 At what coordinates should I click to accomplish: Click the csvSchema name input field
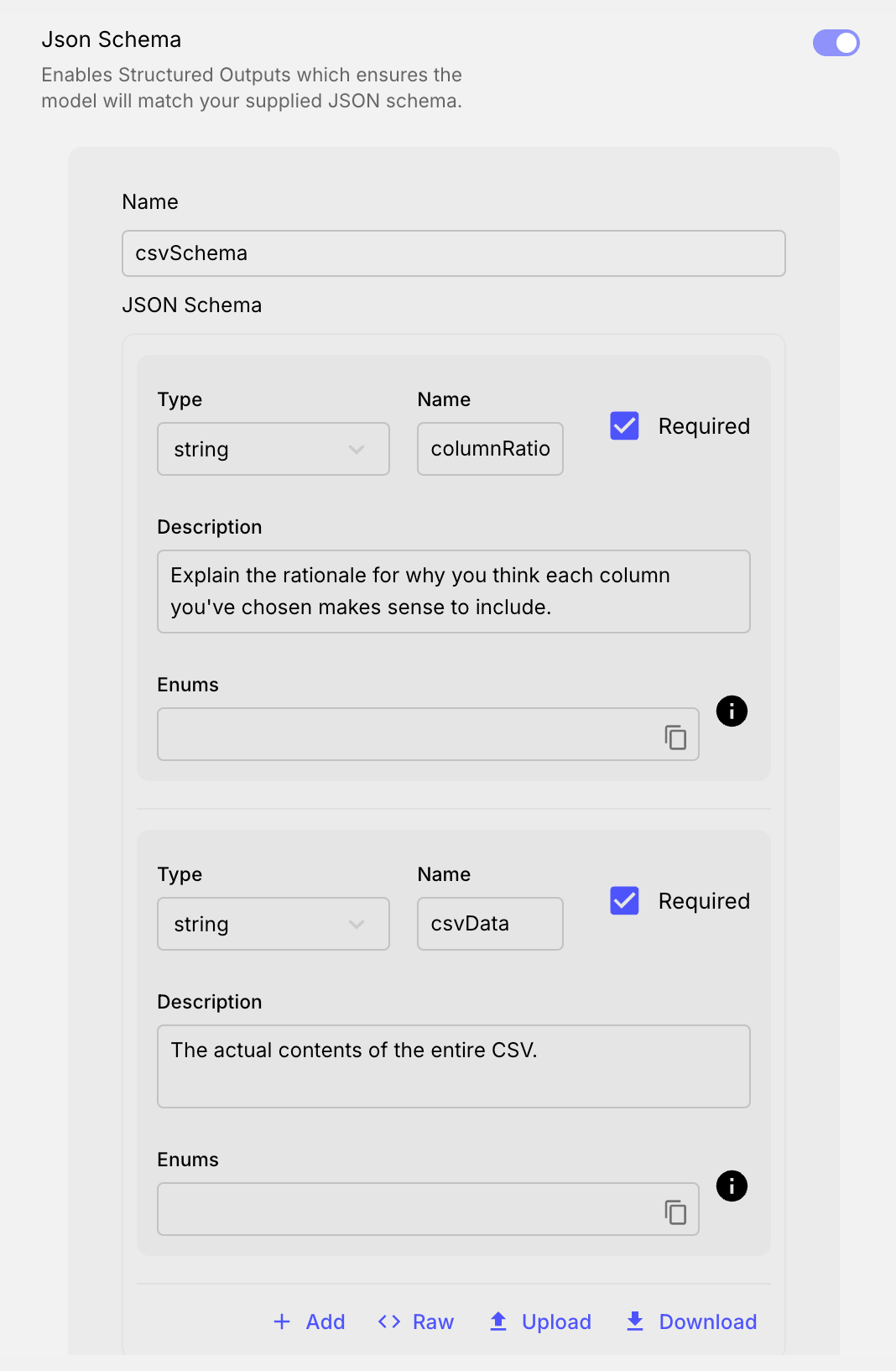click(x=453, y=253)
